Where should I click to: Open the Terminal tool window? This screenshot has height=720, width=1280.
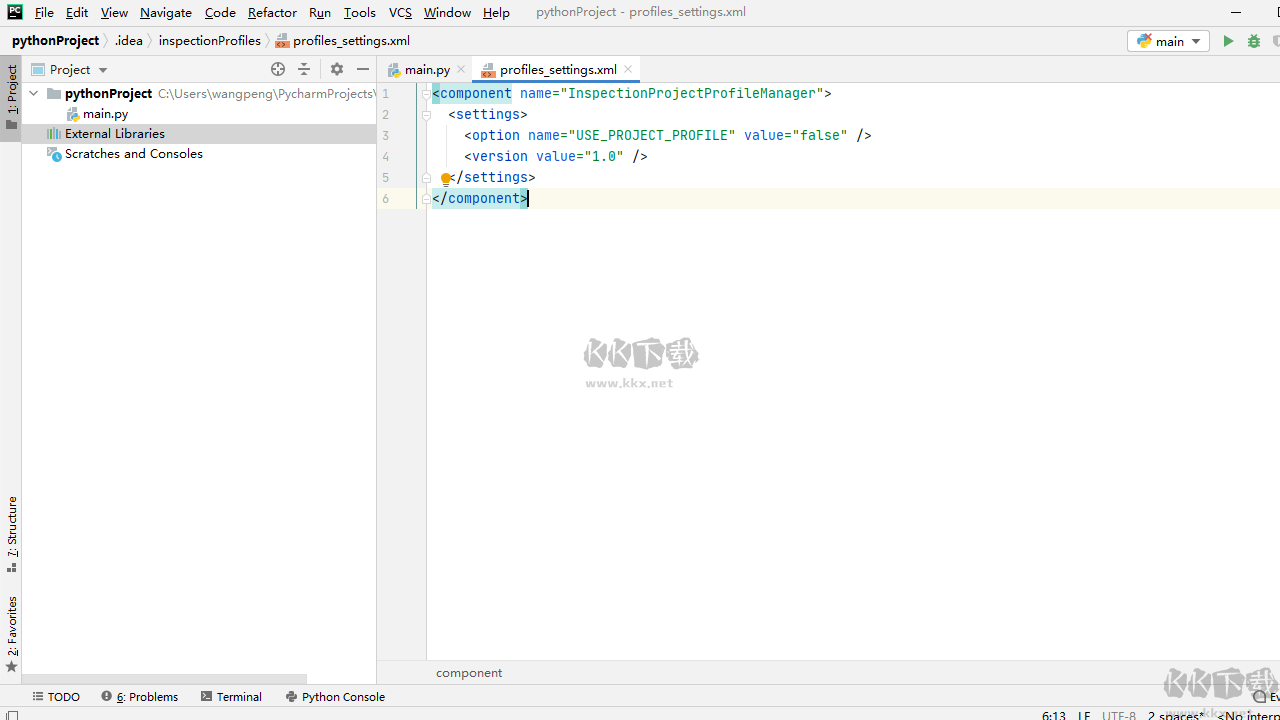[231, 697]
